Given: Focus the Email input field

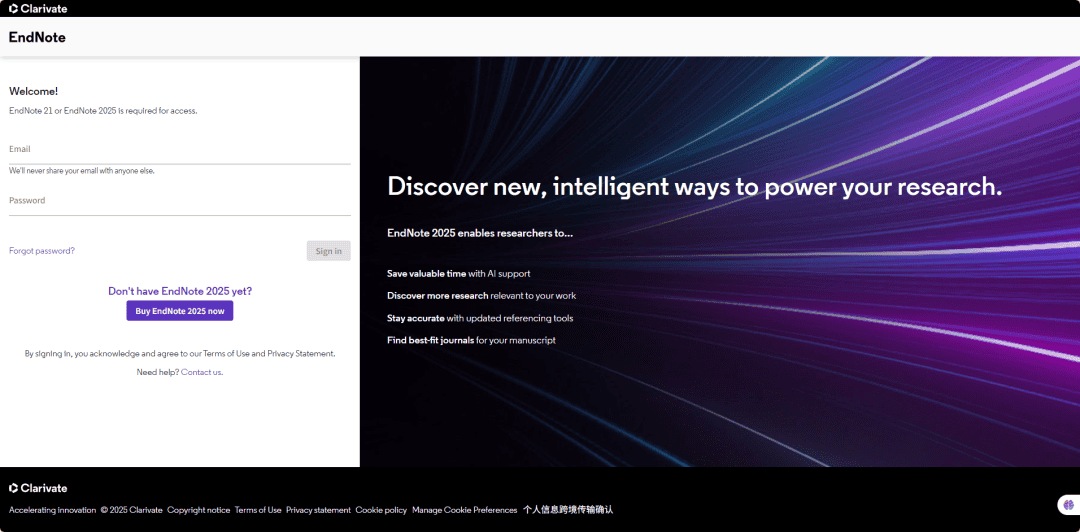Looking at the screenshot, I should coord(180,150).
